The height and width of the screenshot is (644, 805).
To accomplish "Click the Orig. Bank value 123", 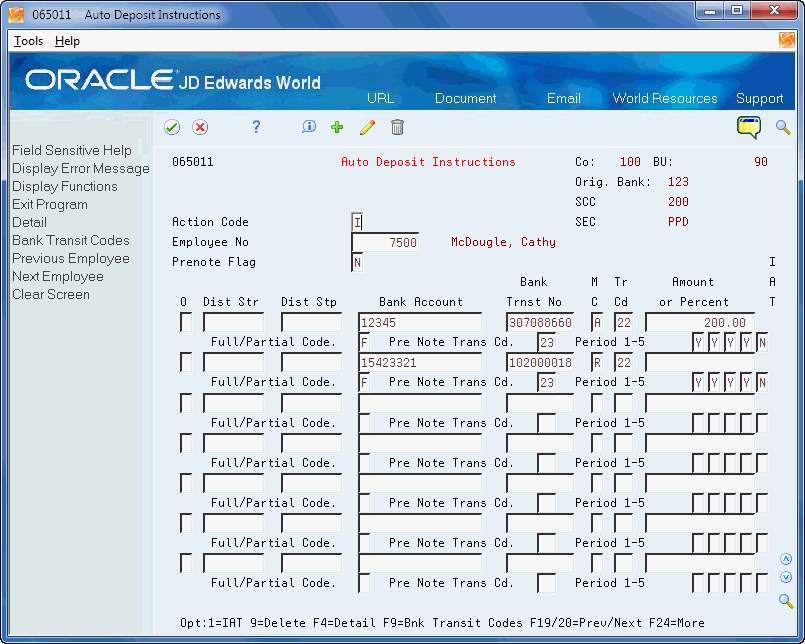I will tap(678, 182).
